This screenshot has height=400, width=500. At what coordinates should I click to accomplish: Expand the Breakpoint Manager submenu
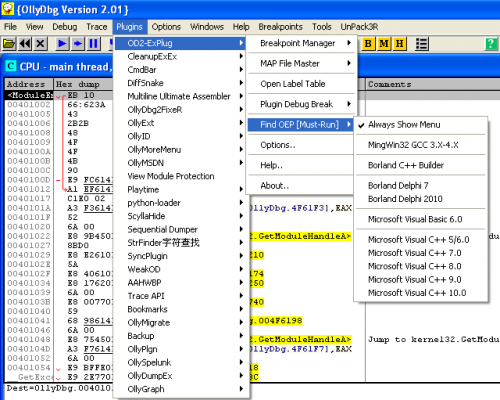[301, 43]
